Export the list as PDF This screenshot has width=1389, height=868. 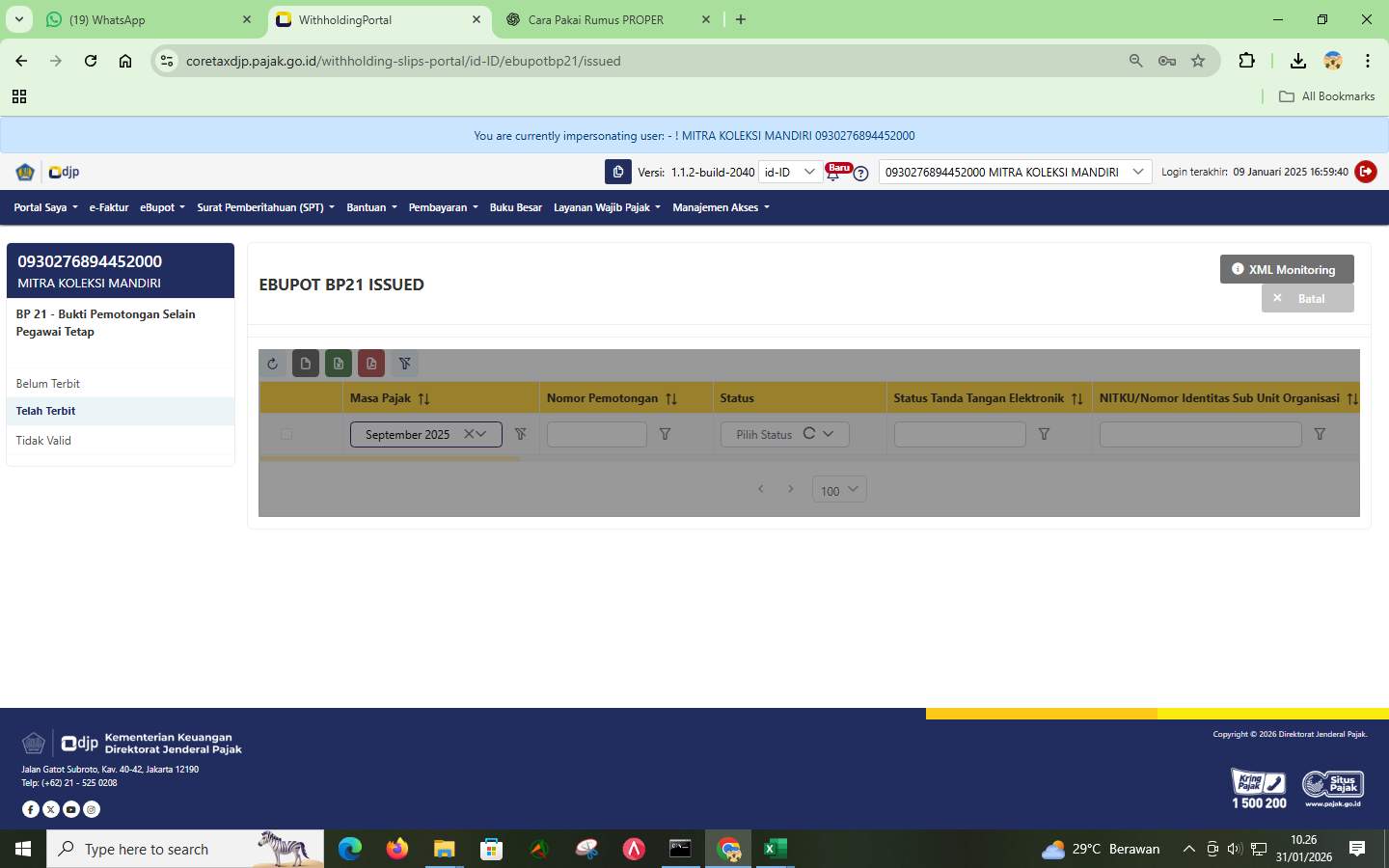(371, 364)
